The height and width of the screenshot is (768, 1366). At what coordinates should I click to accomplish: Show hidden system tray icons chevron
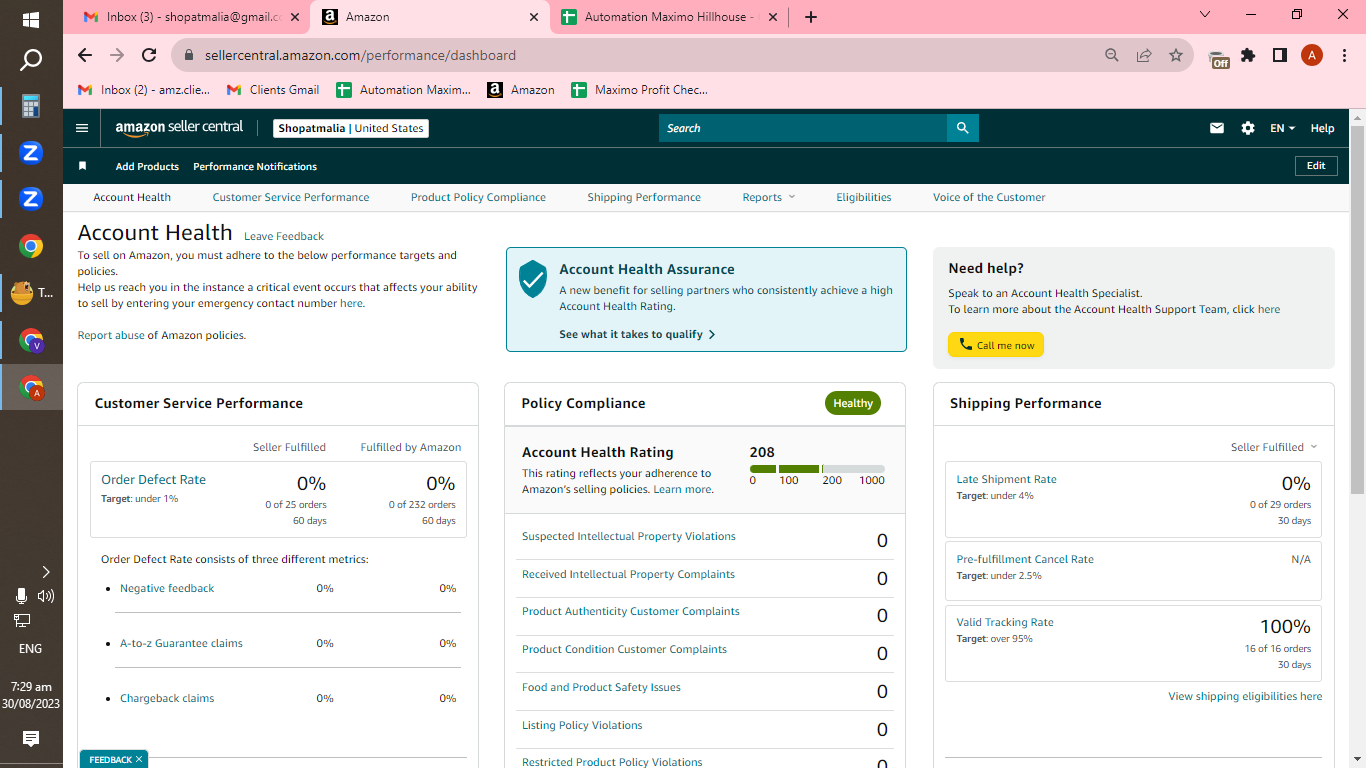(x=46, y=572)
